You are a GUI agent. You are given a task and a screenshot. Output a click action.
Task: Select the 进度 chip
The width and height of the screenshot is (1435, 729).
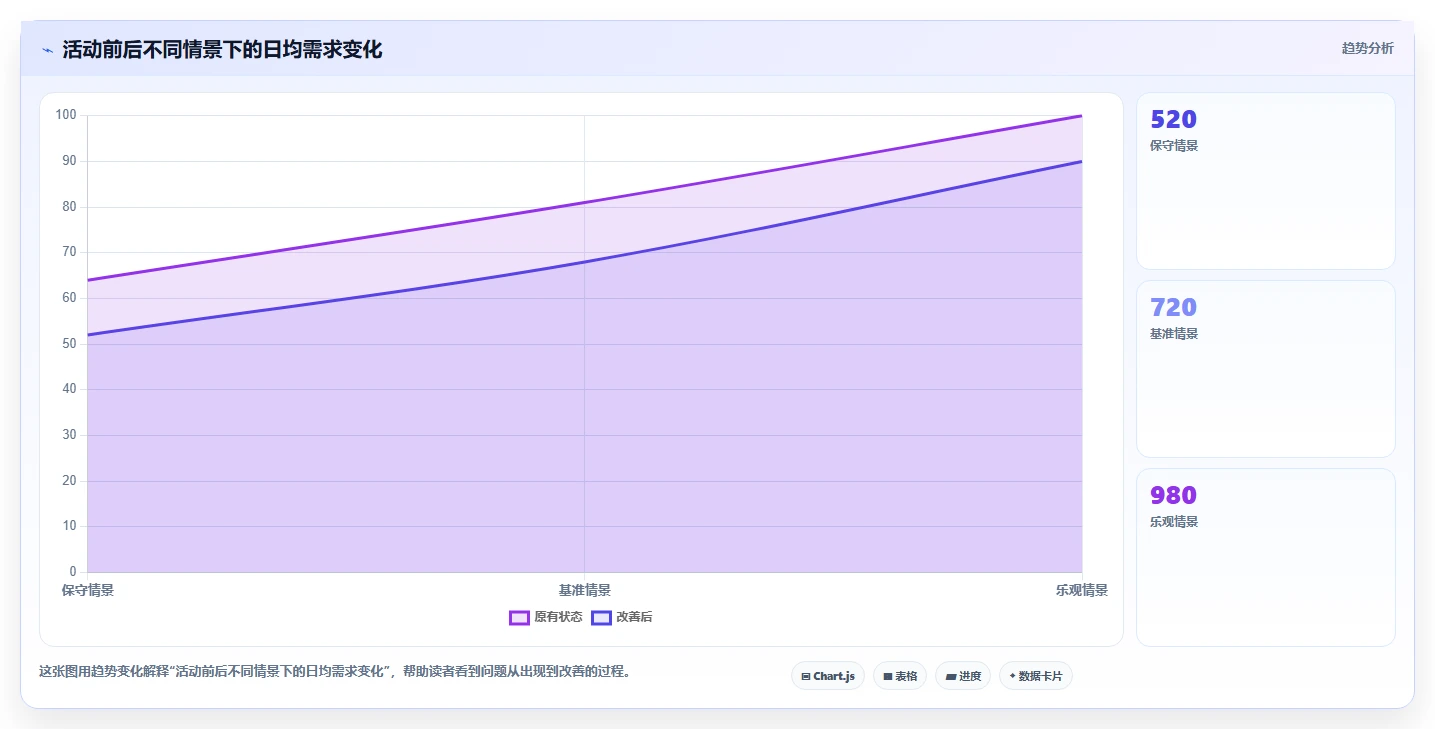(963, 676)
